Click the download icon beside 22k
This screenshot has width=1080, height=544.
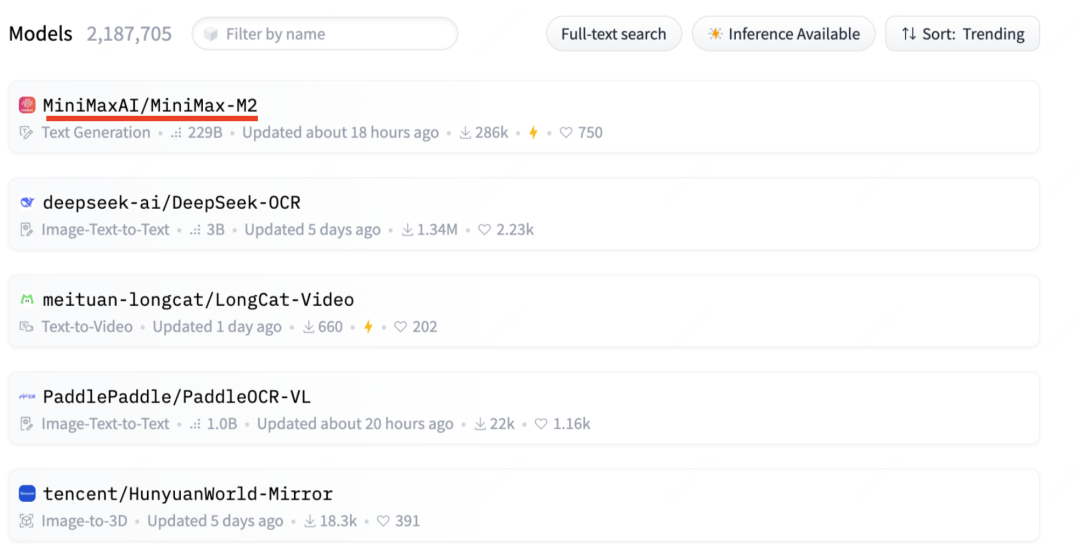pos(480,424)
